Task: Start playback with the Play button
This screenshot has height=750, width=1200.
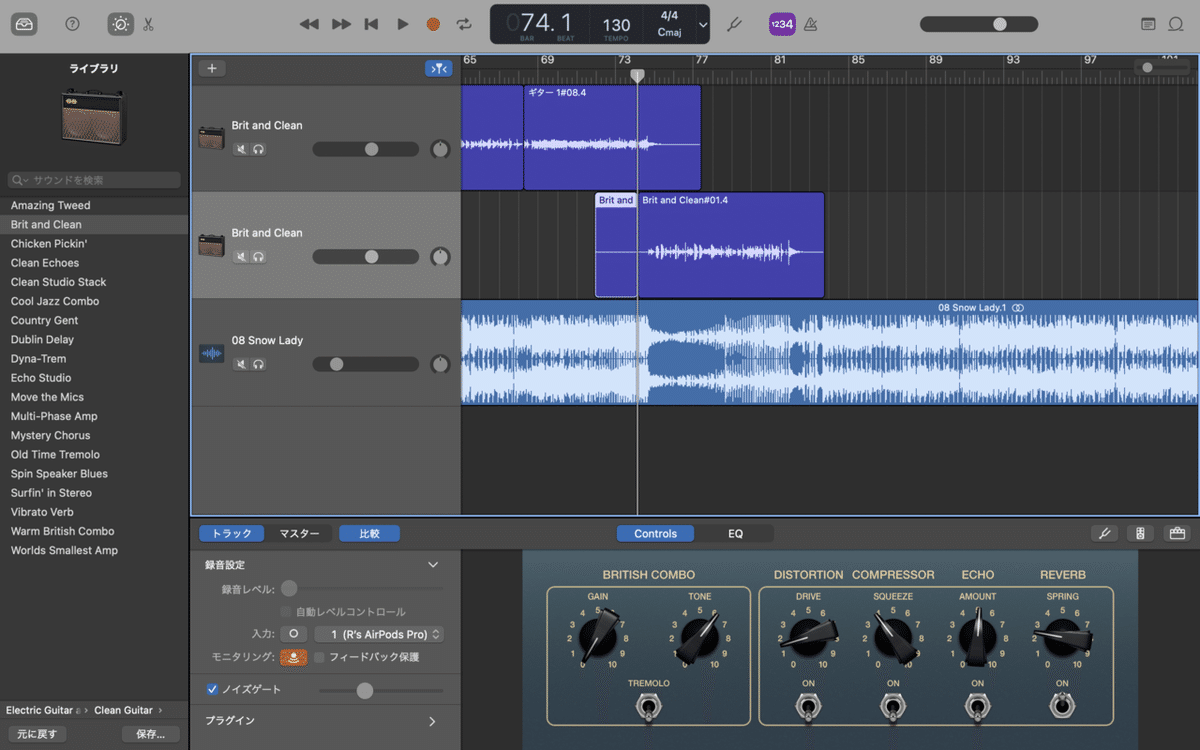Action: coord(403,24)
